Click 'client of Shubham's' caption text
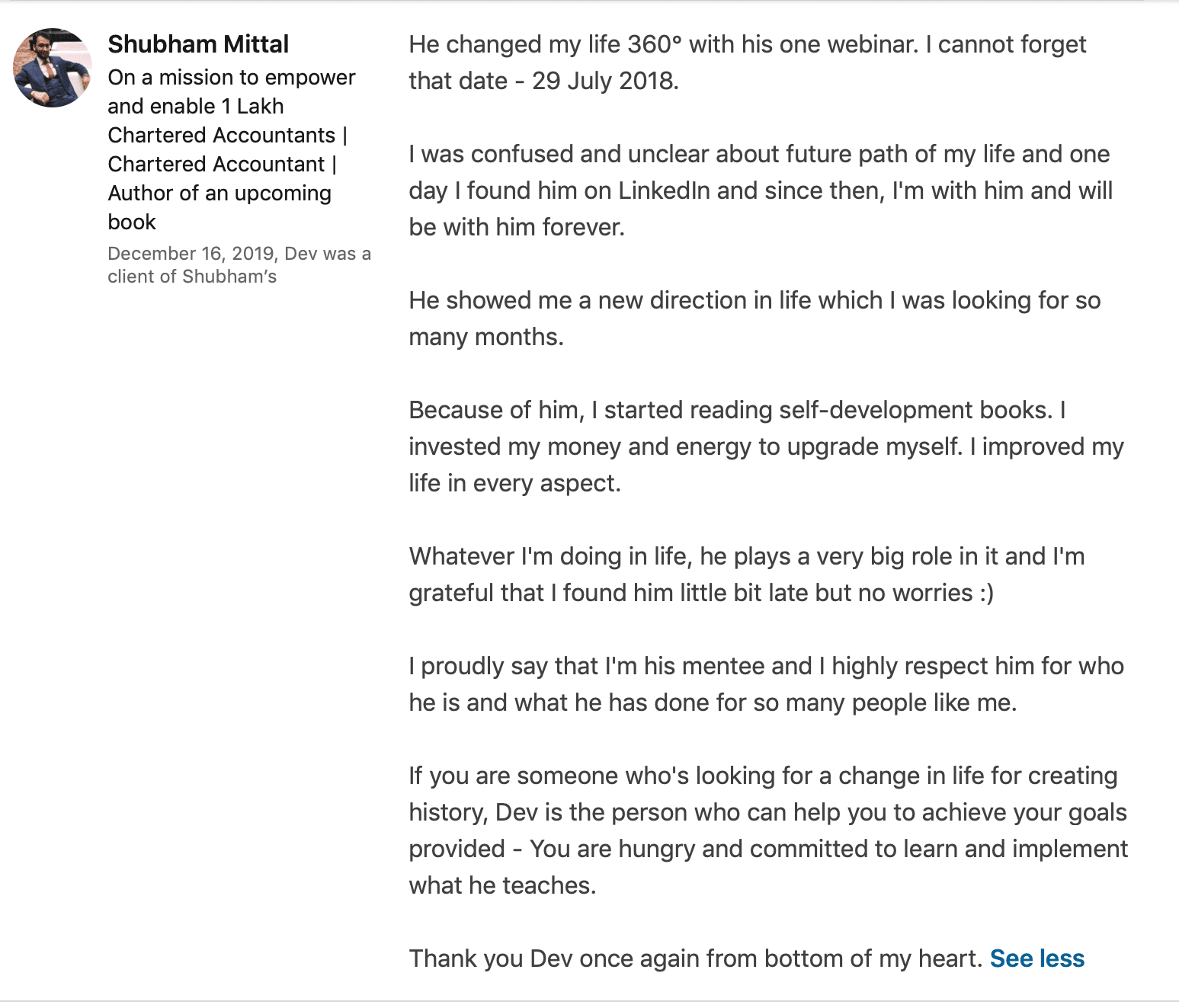Viewport: 1179px width, 1008px height. pyautogui.click(x=192, y=277)
